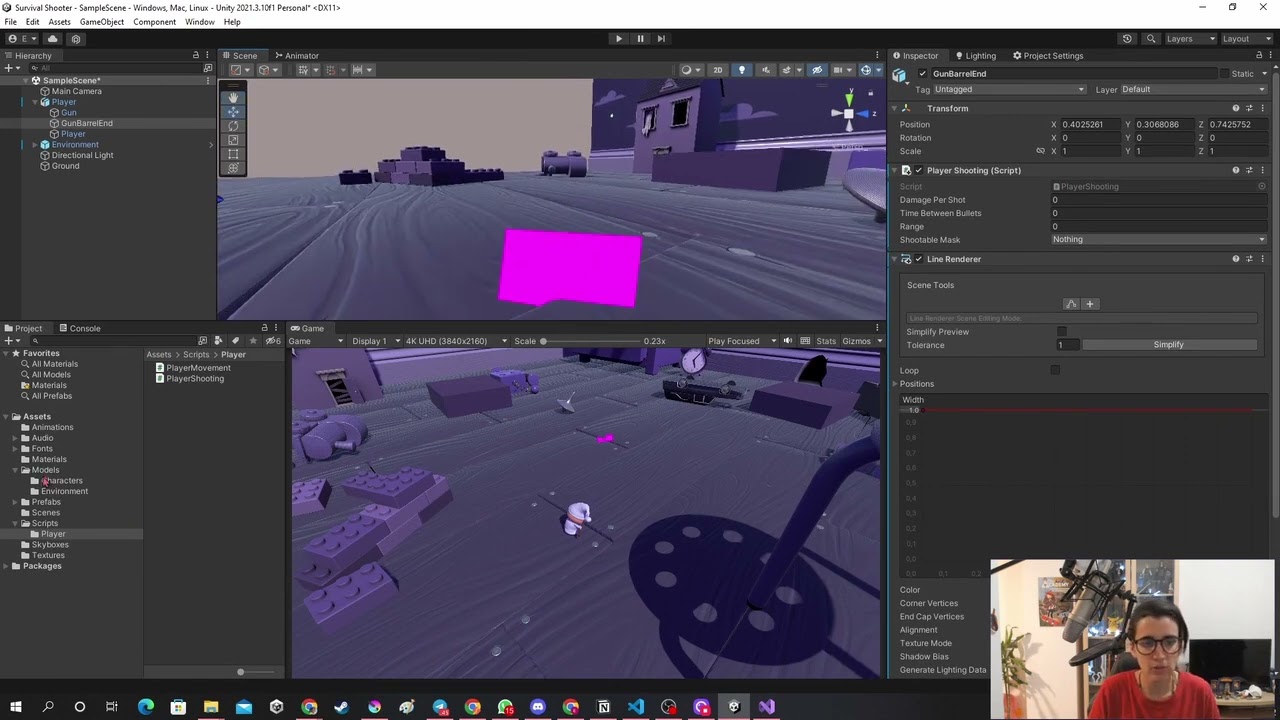Image resolution: width=1280 pixels, height=720 pixels.
Task: Open the Layer dropdown showing Default
Action: (1195, 90)
